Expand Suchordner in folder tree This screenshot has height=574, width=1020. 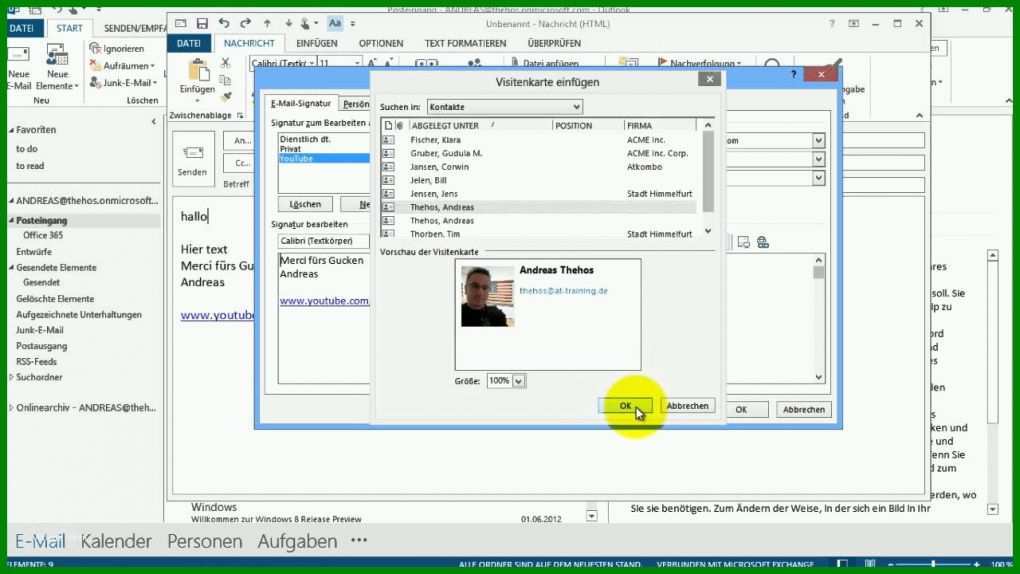(11, 377)
